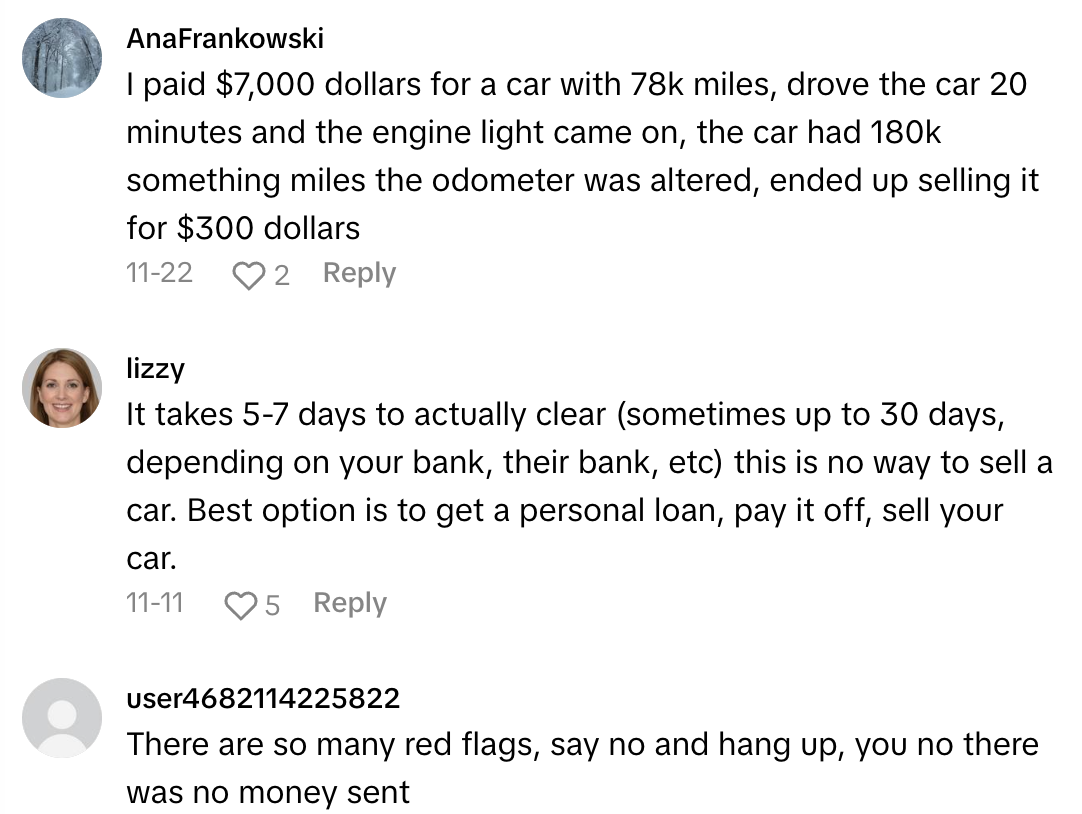
Task: Reply to AnaFrankowski's comment
Action: click(x=359, y=273)
